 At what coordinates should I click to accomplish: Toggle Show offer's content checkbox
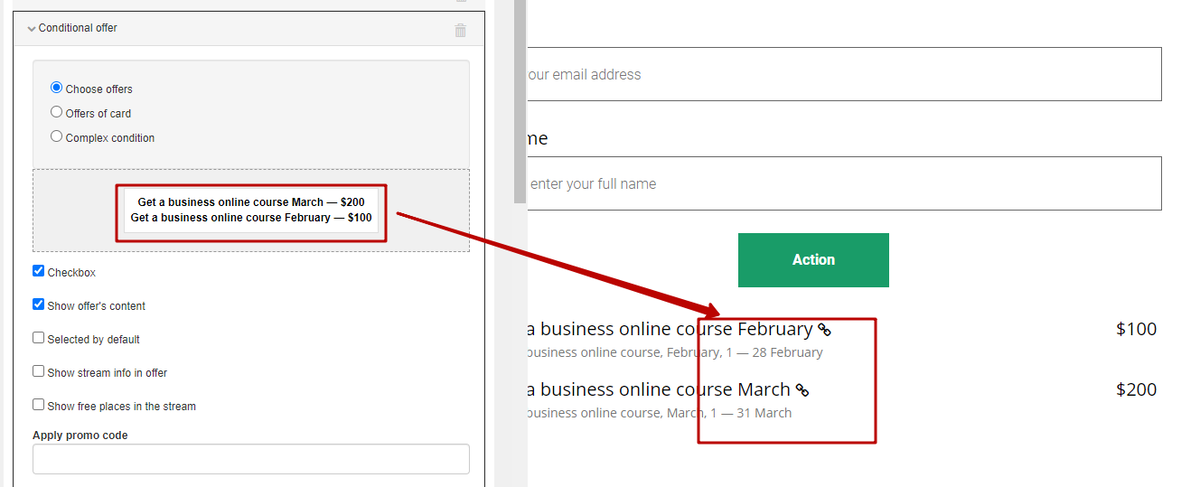coord(38,304)
